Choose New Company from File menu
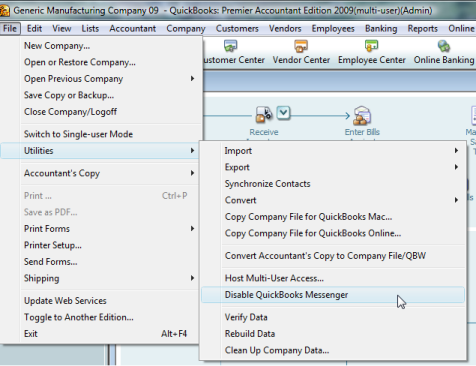Image resolution: width=476 pixels, height=366 pixels. click(101, 46)
